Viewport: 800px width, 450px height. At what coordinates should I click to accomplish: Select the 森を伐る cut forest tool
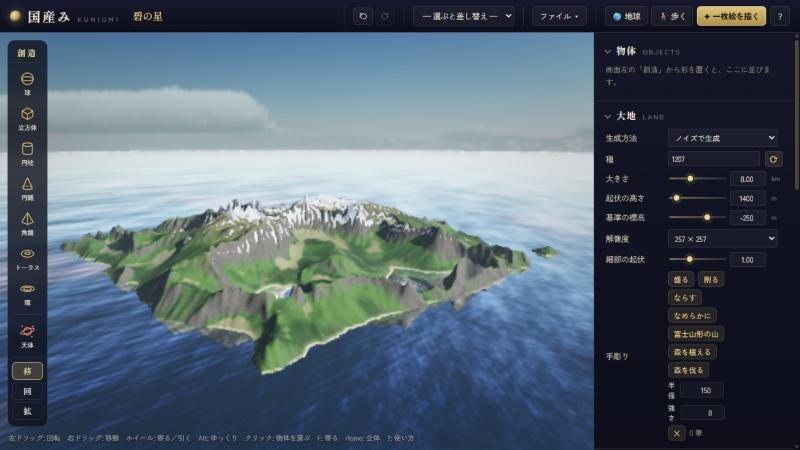coord(688,370)
